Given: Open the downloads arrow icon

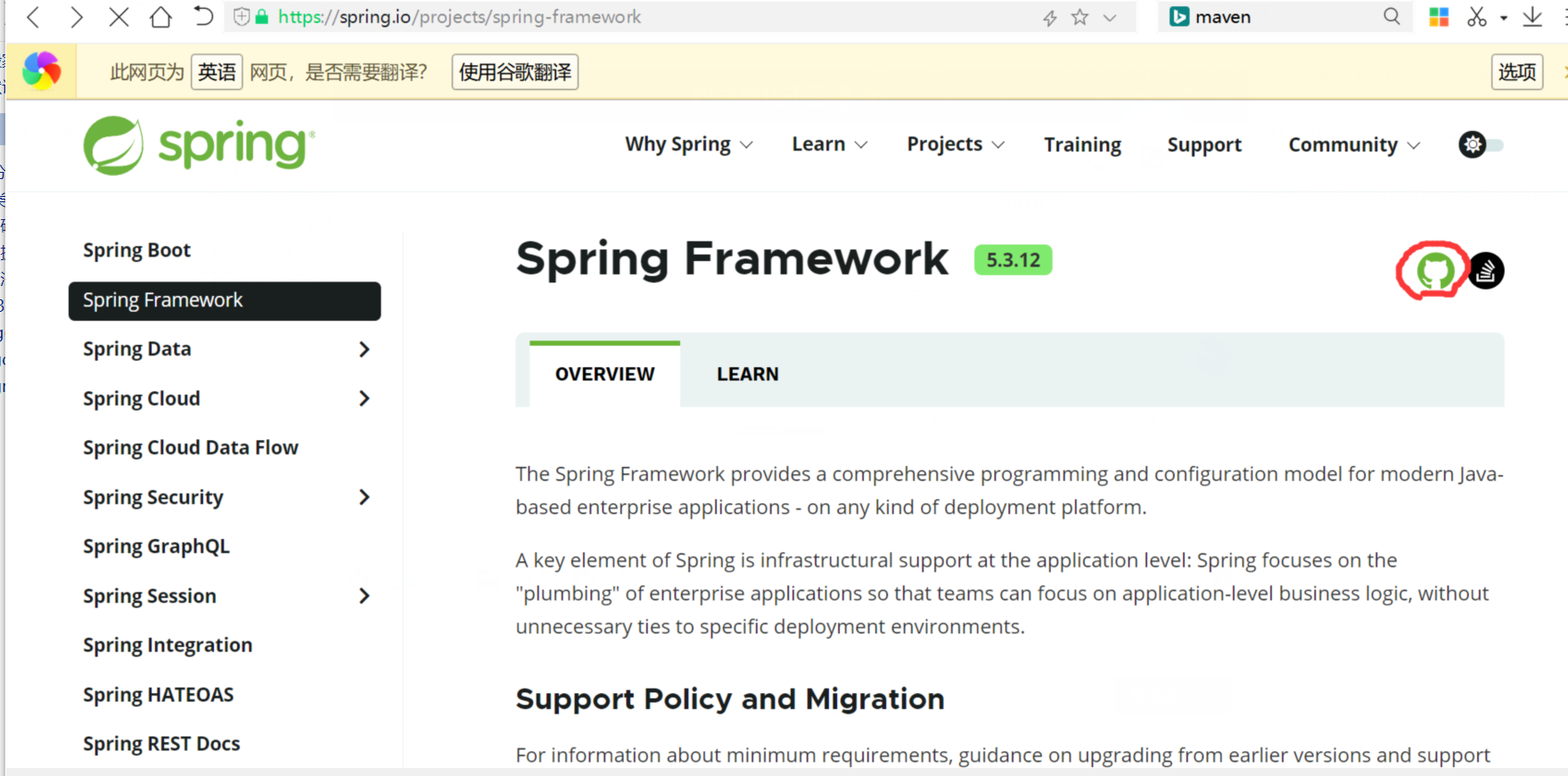Looking at the screenshot, I should (x=1532, y=17).
